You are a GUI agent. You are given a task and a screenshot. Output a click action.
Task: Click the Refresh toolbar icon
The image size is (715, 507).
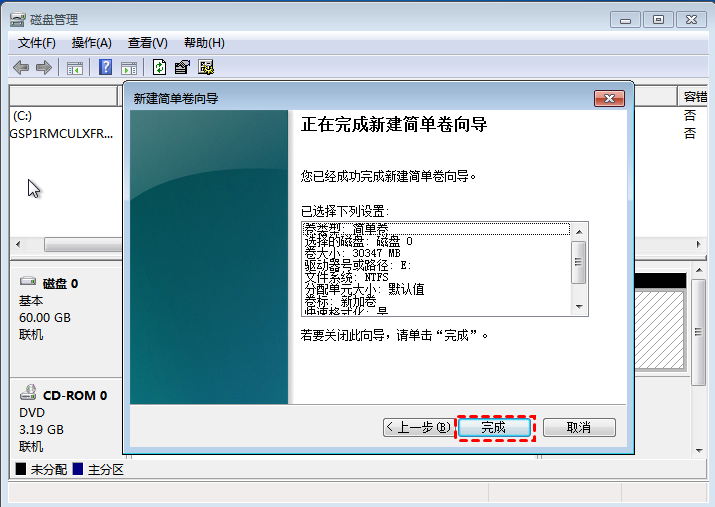click(x=159, y=67)
